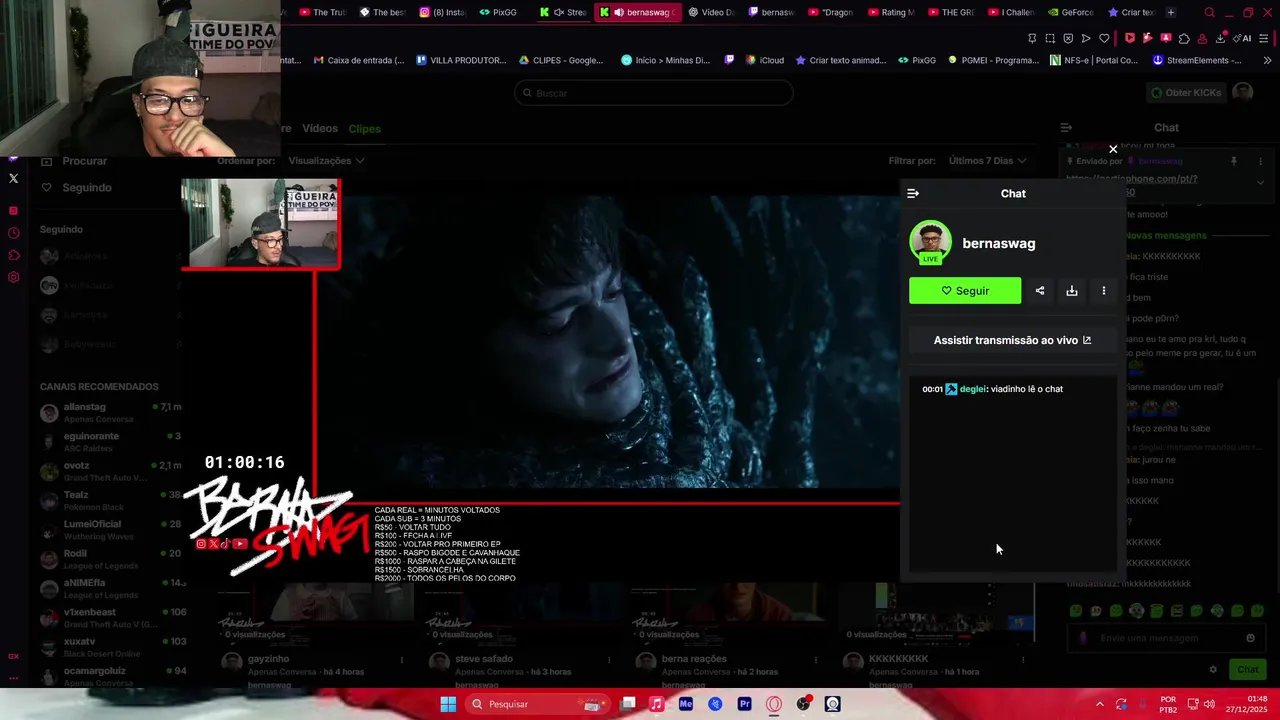
Task: Switch to the Clipes tab
Action: 364,129
